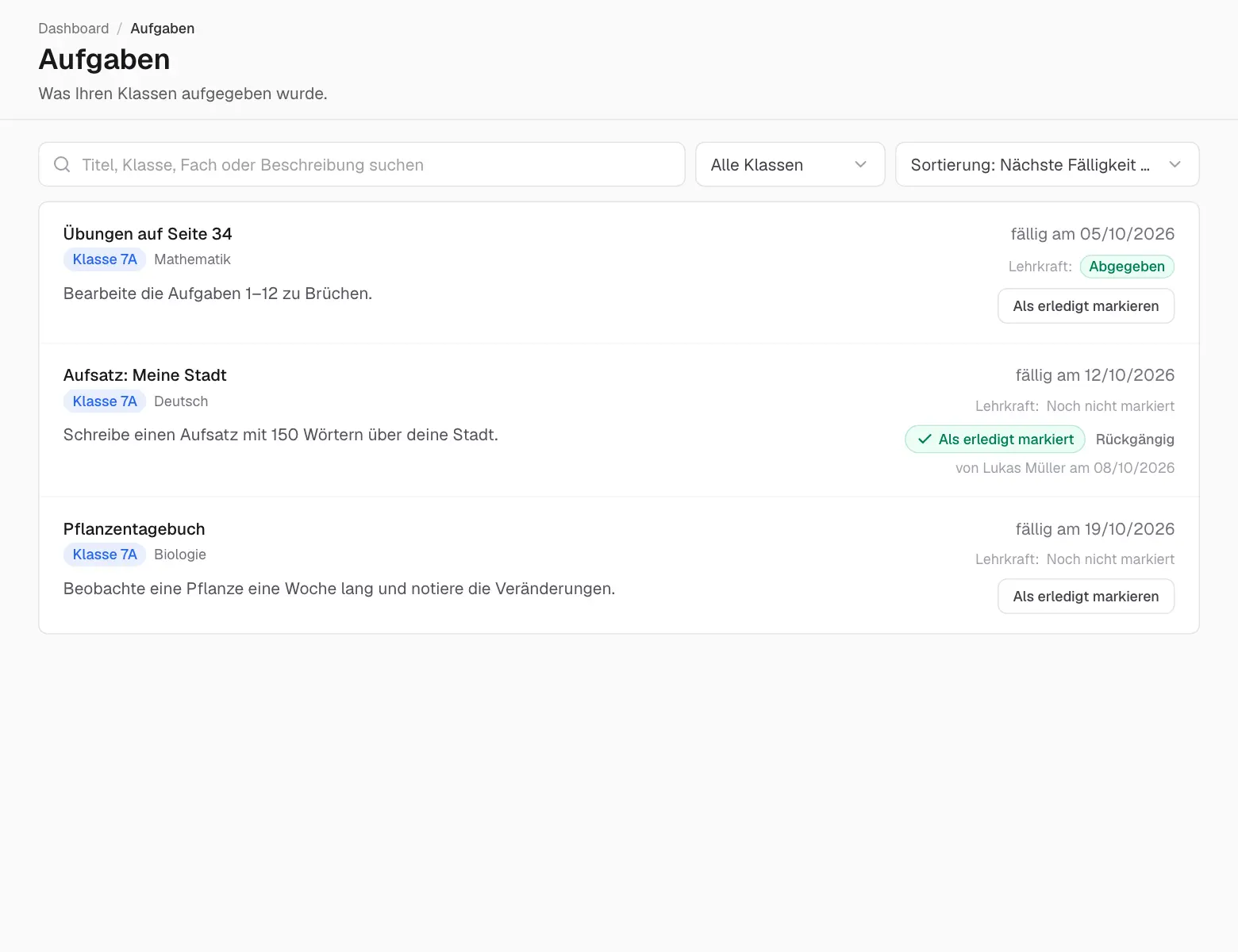This screenshot has width=1238, height=952.
Task: Click the subtitle Was Ihren Klassen aufgegeben wurde
Action: click(183, 94)
